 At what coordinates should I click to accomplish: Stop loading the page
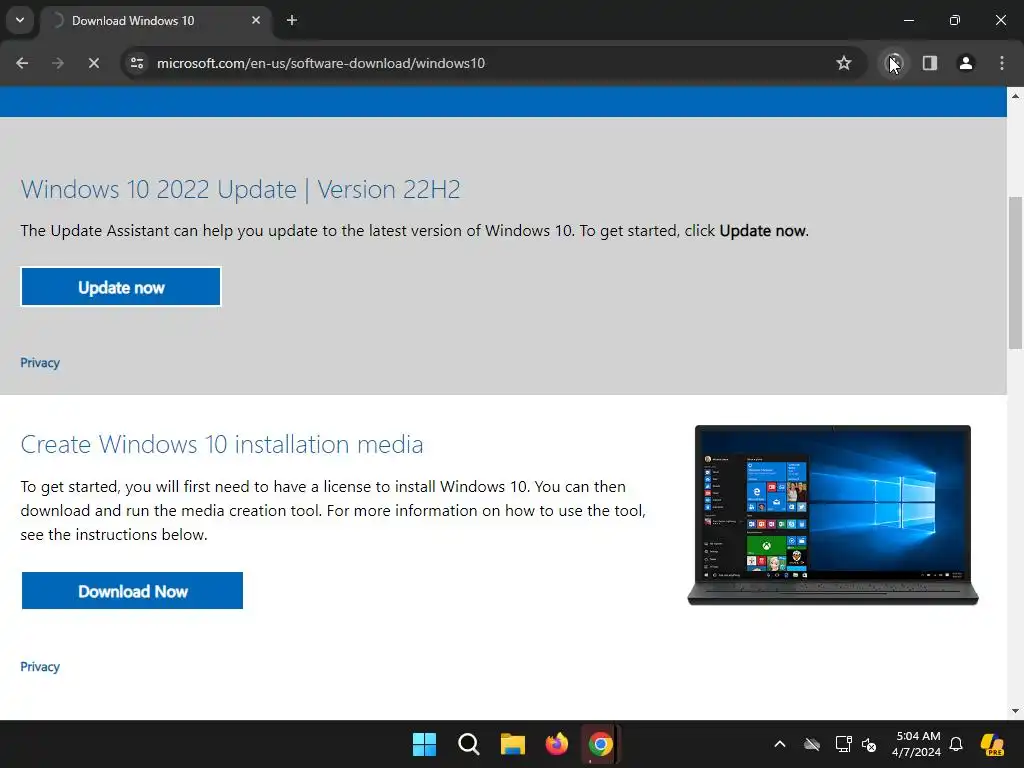tap(94, 63)
